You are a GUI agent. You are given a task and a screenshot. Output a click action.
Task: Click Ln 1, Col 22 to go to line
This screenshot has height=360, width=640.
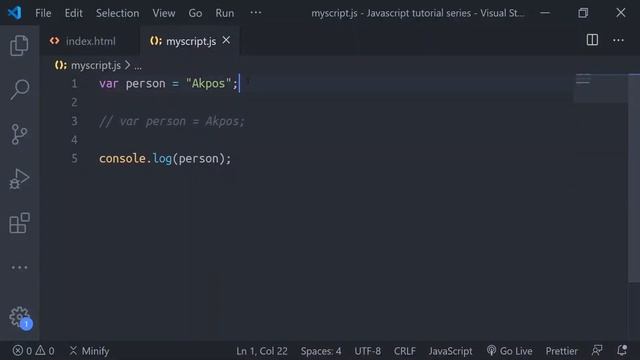point(262,351)
